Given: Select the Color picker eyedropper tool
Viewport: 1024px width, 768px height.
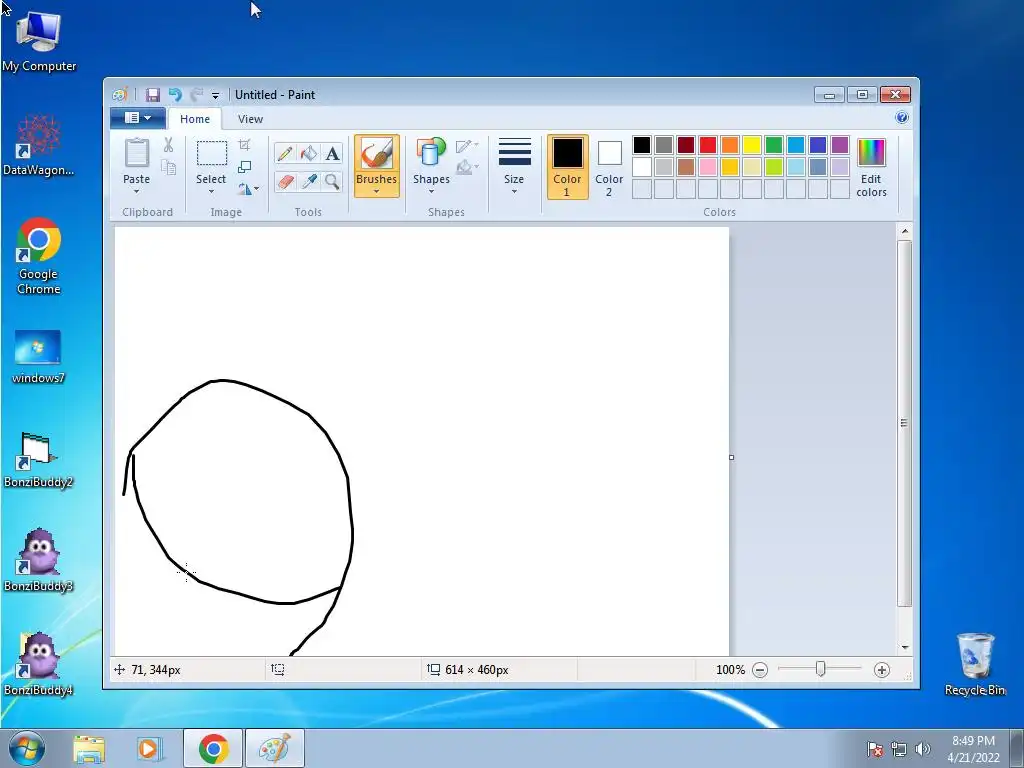Looking at the screenshot, I should (308, 181).
